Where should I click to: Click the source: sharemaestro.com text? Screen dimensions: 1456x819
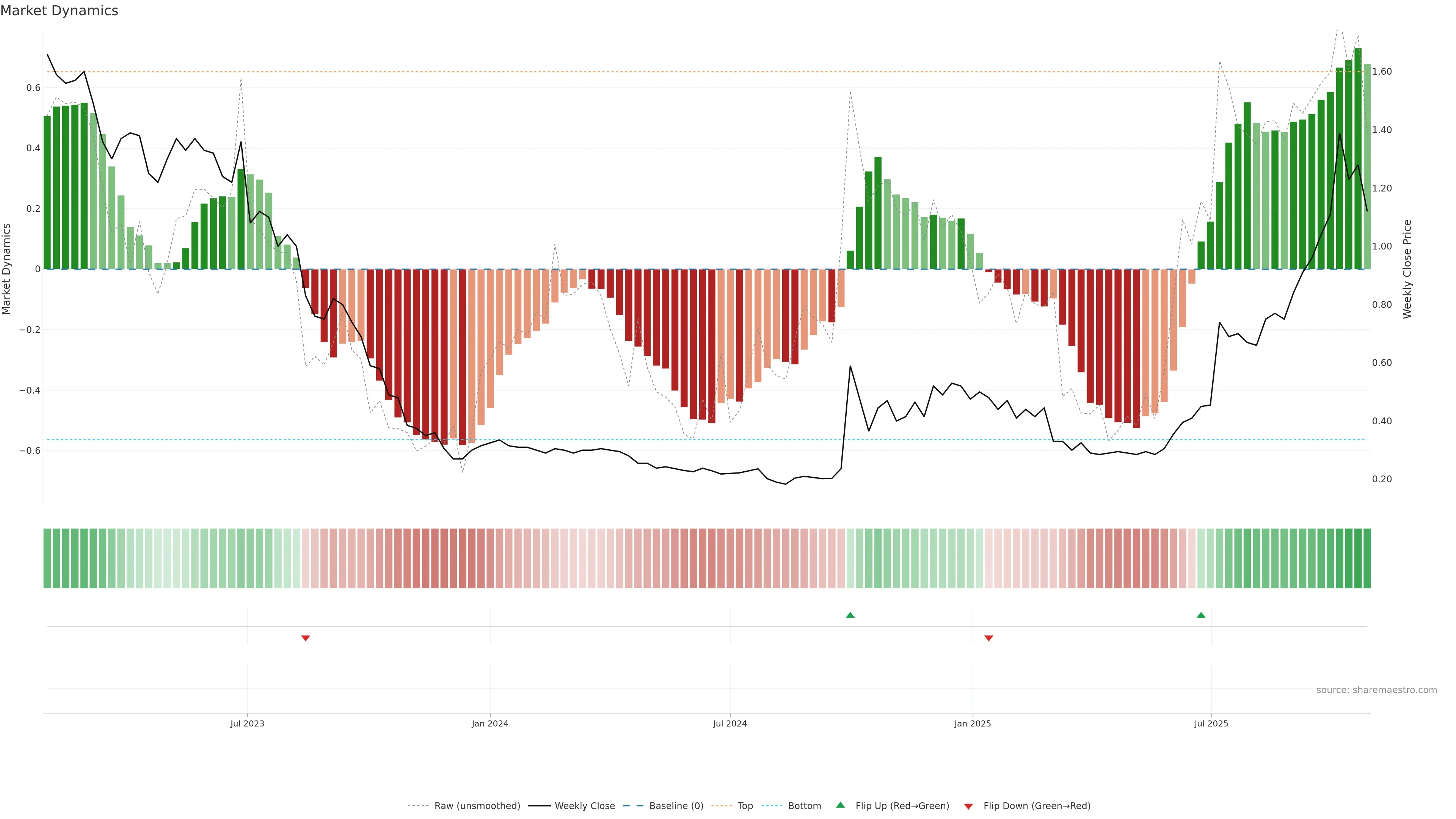1376,690
